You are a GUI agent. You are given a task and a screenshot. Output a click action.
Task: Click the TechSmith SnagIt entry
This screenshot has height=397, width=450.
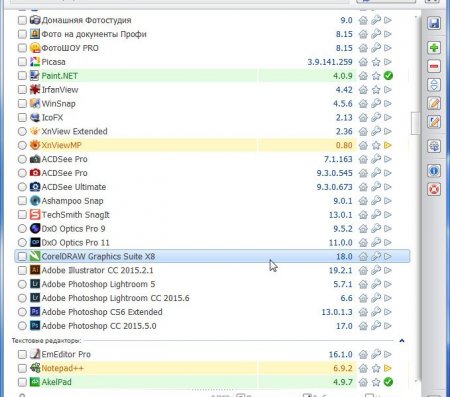click(x=75, y=215)
